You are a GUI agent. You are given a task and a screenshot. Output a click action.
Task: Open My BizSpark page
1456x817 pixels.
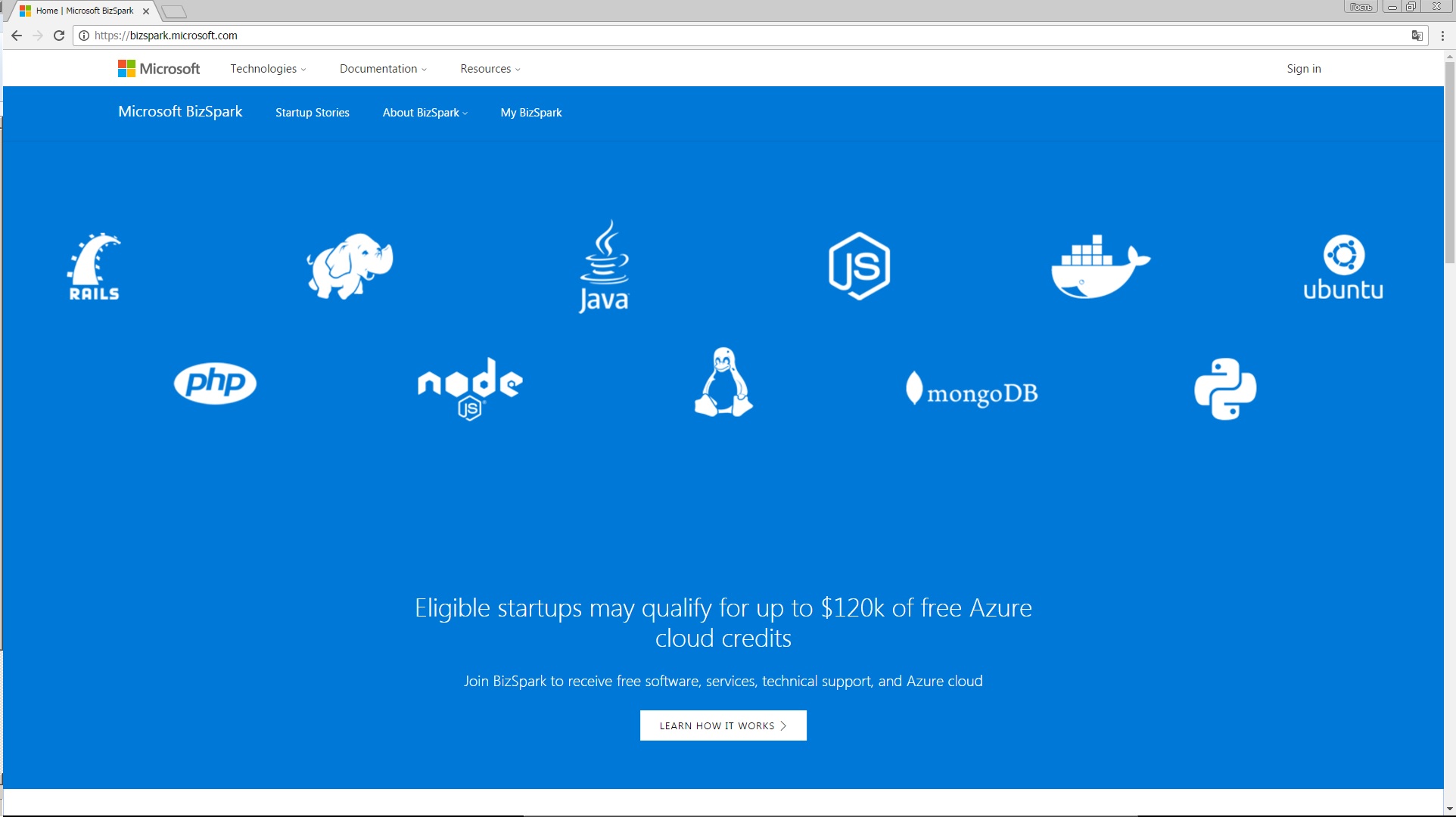(531, 113)
